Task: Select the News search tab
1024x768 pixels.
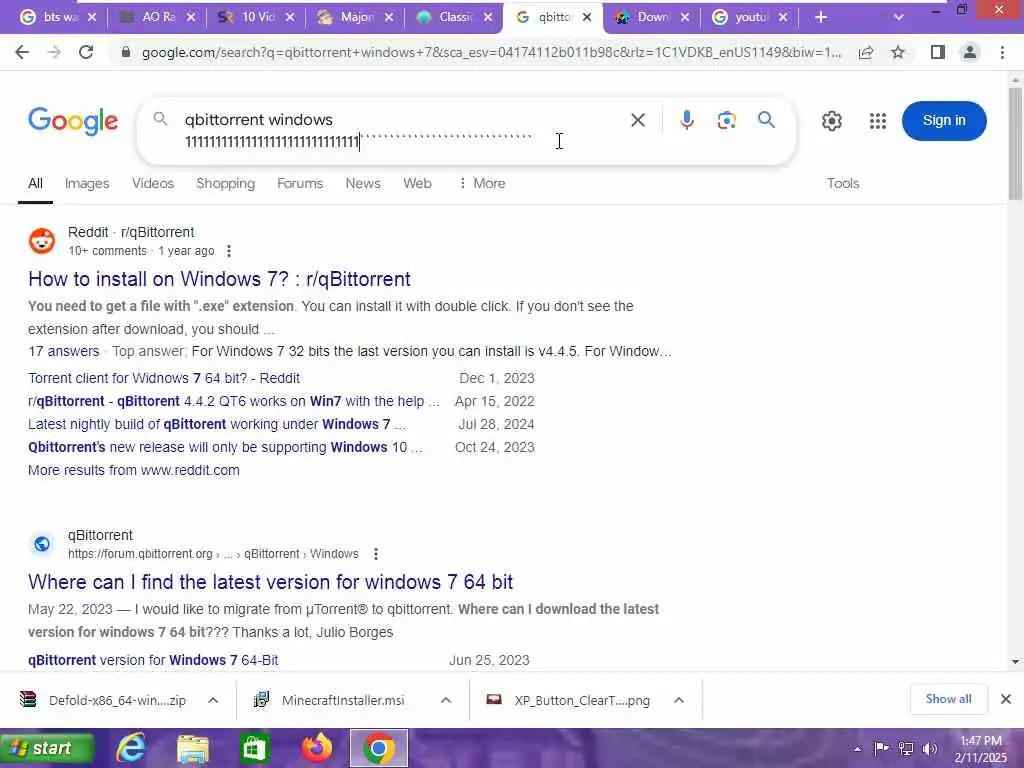Action: pos(363,184)
